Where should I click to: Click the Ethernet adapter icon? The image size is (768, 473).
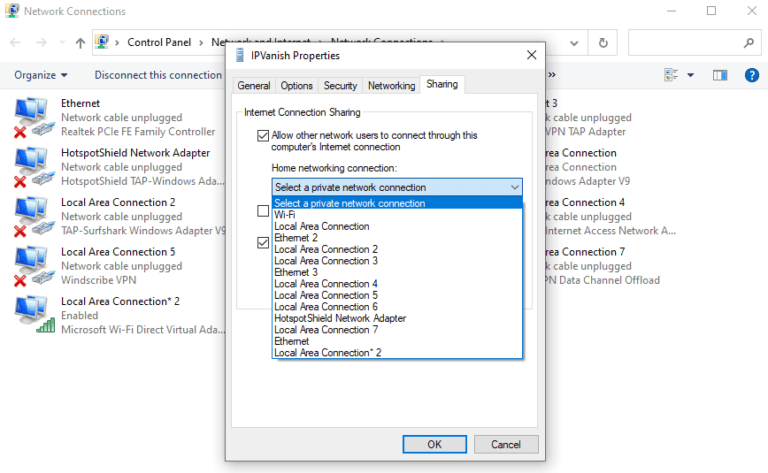click(32, 117)
